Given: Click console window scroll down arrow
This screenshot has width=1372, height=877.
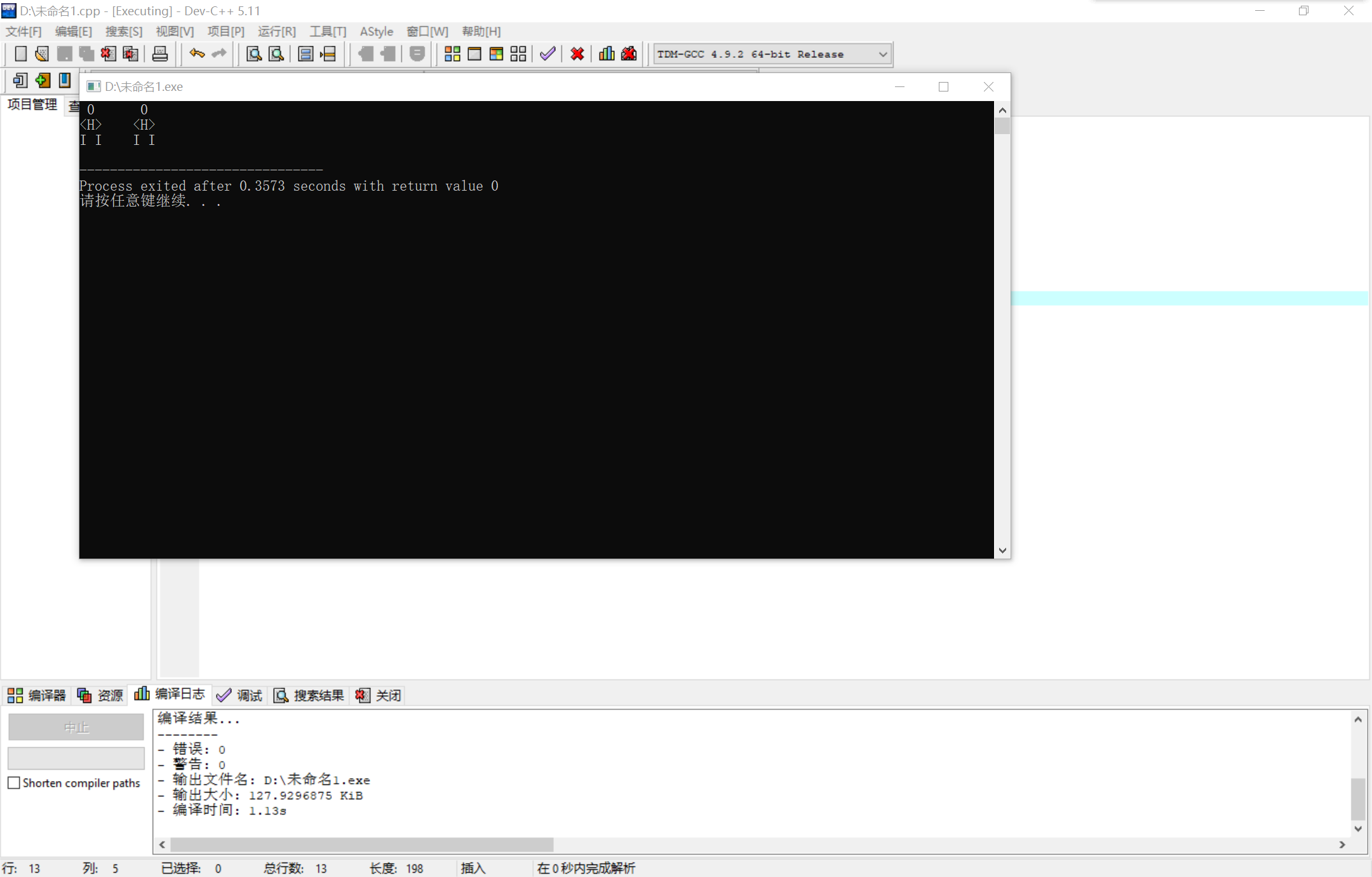Looking at the screenshot, I should point(1002,550).
